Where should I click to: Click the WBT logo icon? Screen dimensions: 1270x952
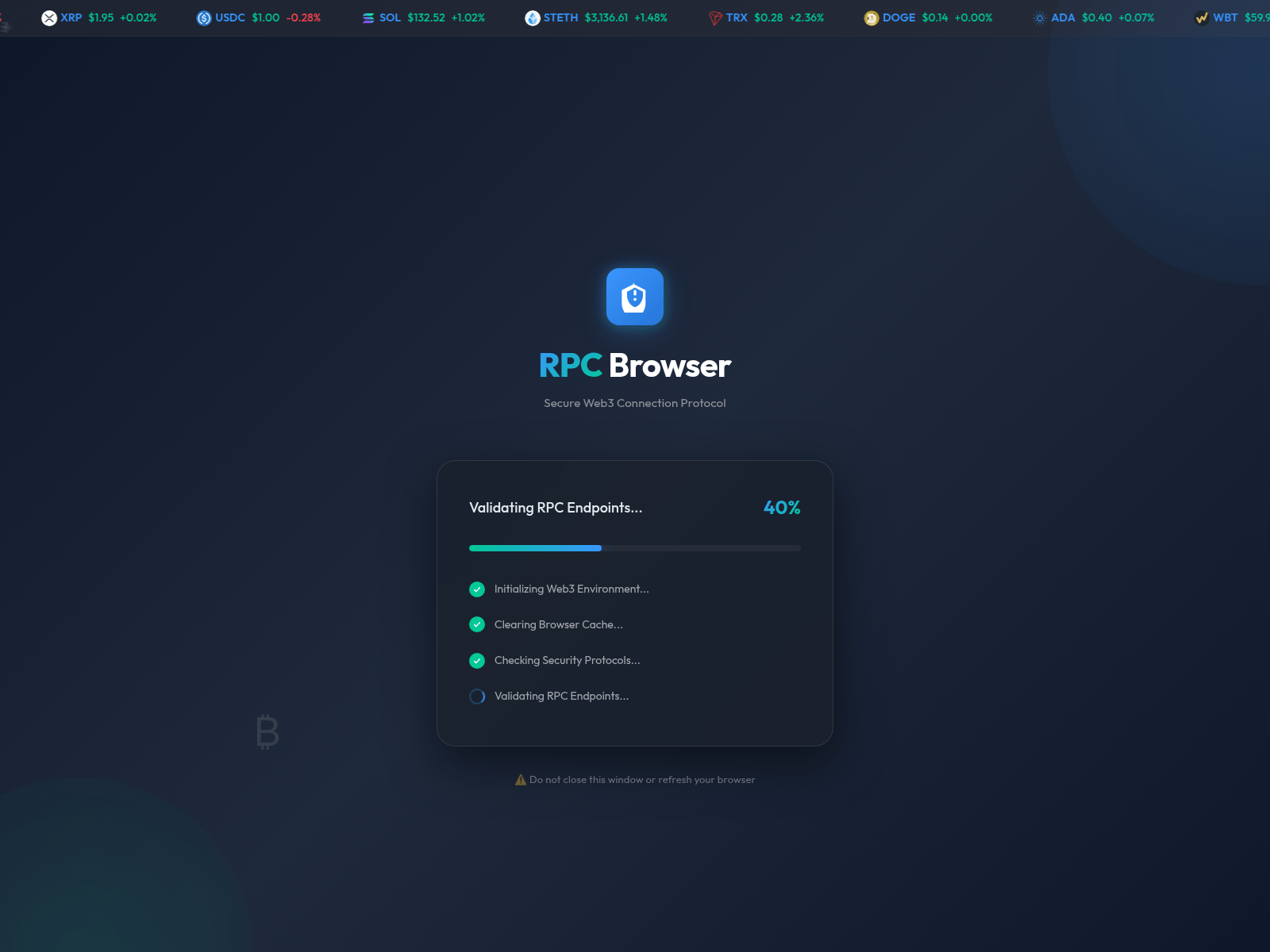(x=1202, y=17)
